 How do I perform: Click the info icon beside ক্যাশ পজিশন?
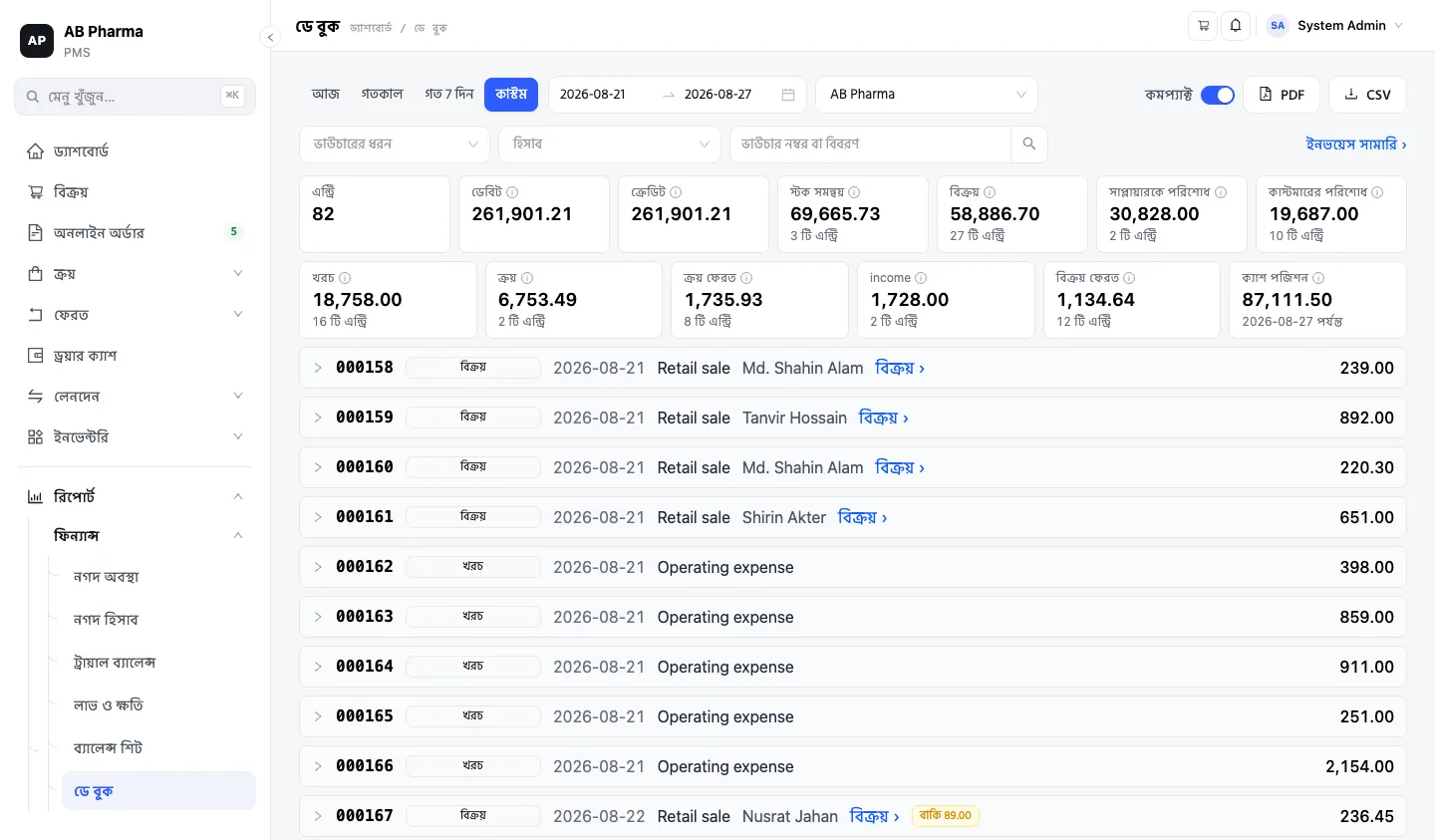[x=1318, y=278]
